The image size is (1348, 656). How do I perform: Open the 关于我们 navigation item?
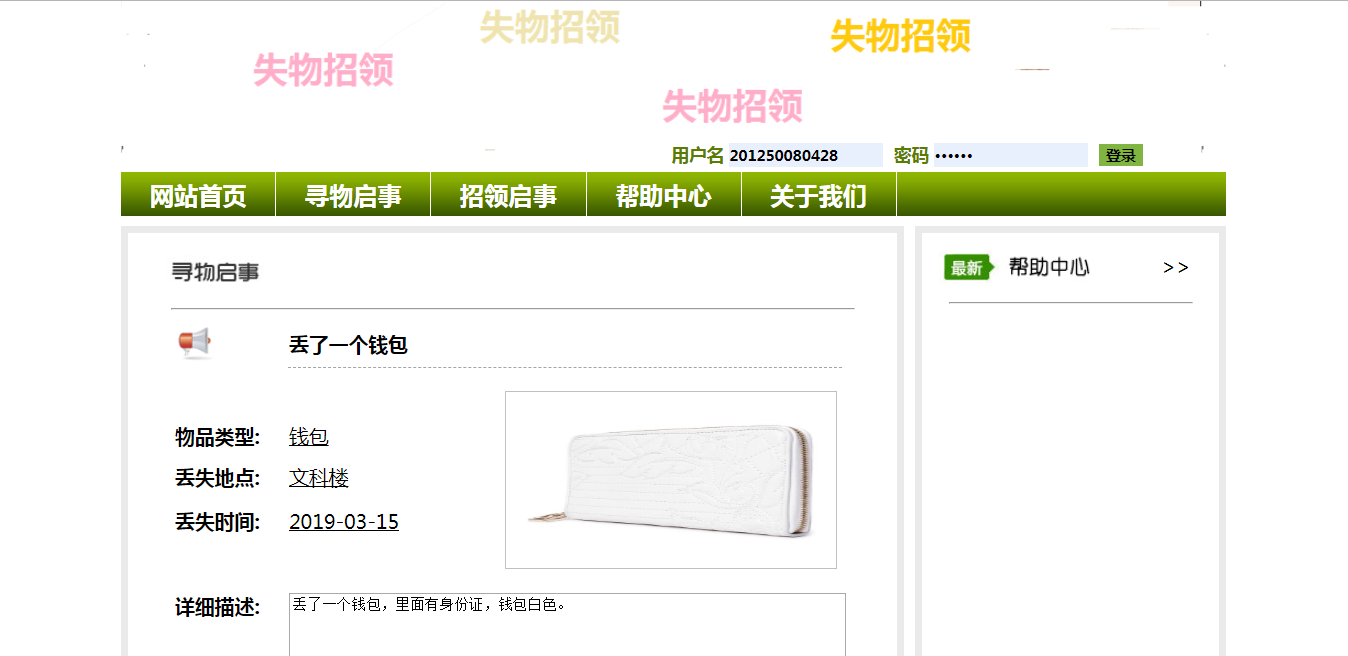819,195
